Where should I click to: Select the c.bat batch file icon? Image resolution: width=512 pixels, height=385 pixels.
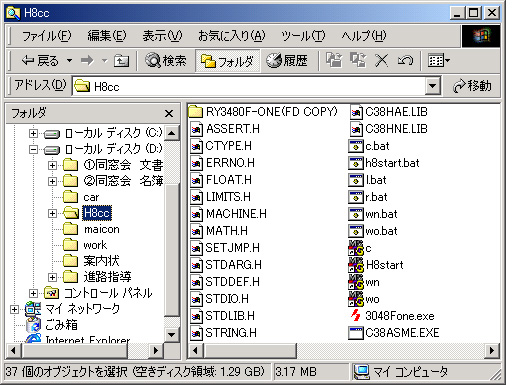click(x=356, y=146)
